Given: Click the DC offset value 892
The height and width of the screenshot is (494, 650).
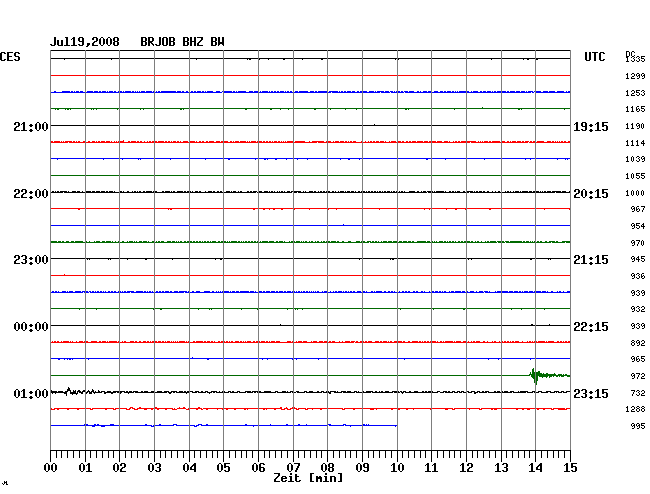Looking at the screenshot, I should pyautogui.click(x=638, y=343).
